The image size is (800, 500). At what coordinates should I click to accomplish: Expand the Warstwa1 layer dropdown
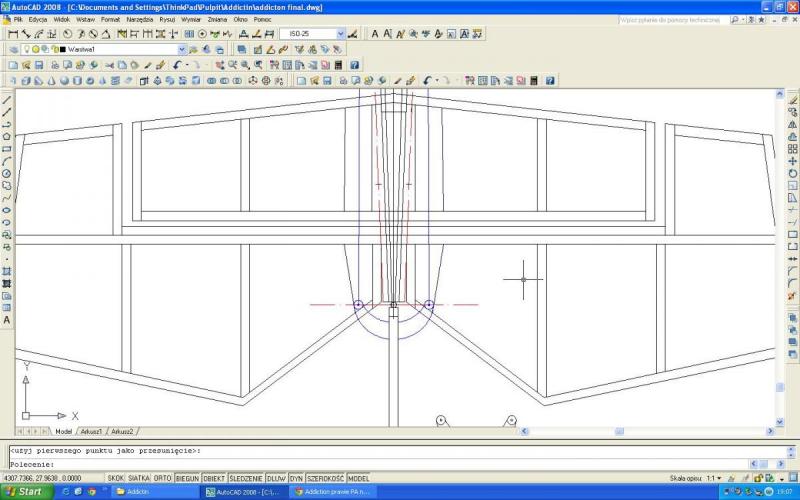tap(181, 49)
